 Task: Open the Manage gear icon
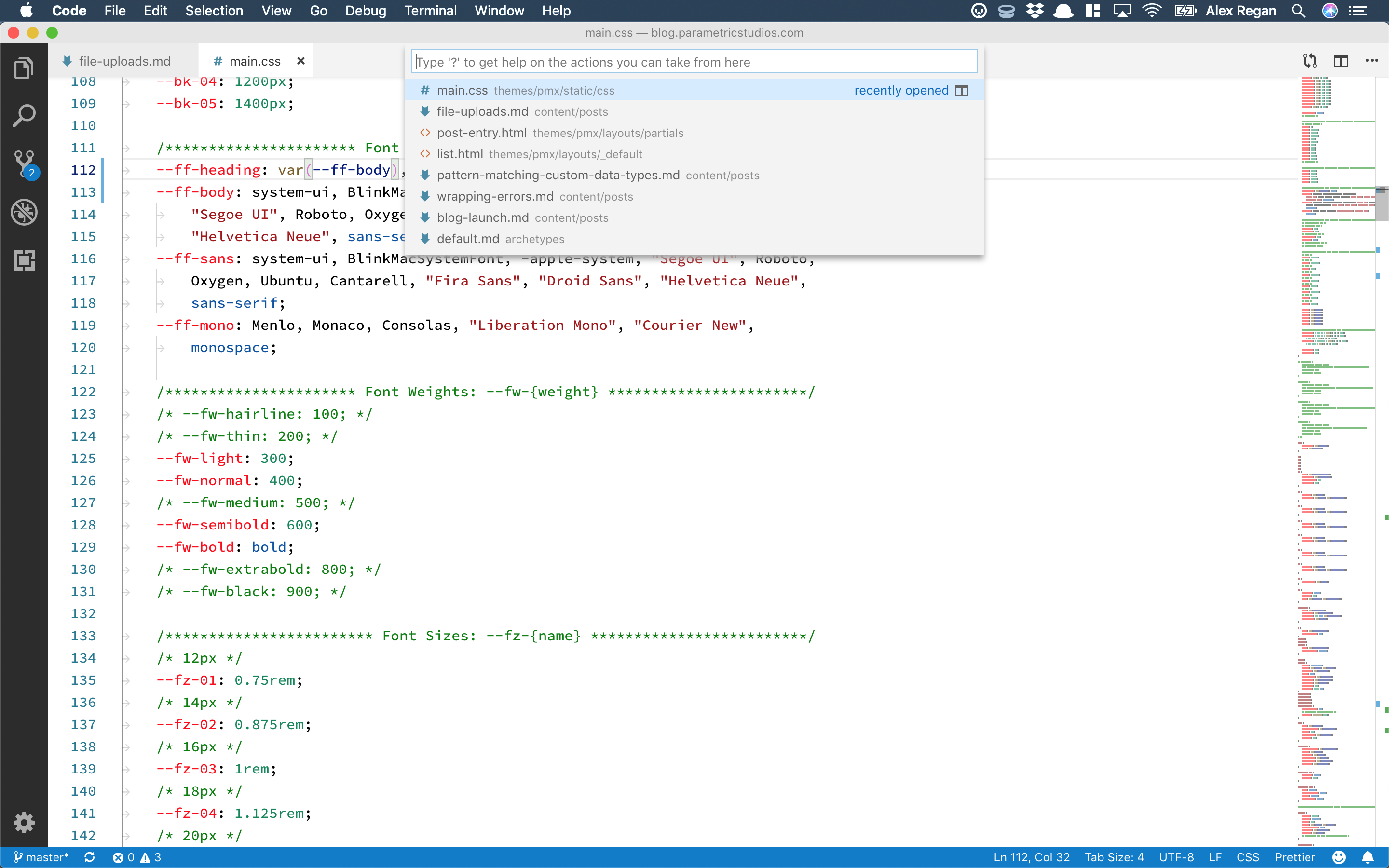[24, 823]
